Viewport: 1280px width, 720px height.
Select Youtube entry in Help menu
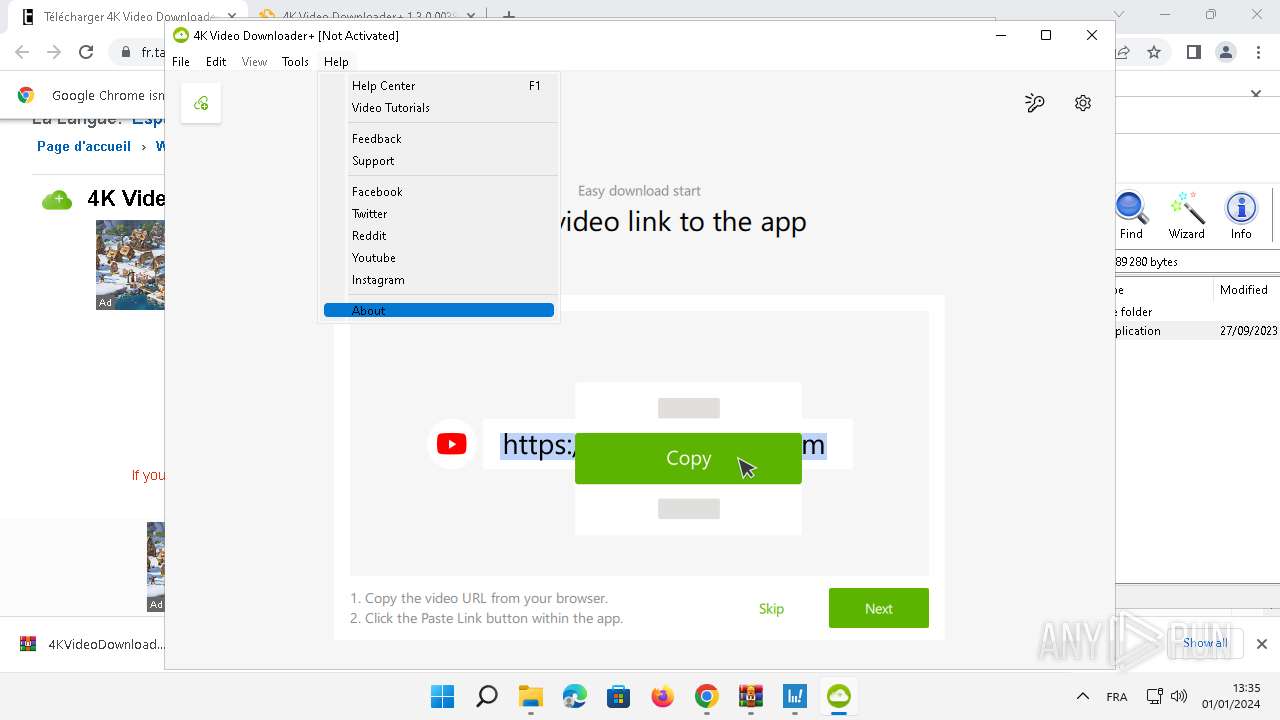[439, 258]
